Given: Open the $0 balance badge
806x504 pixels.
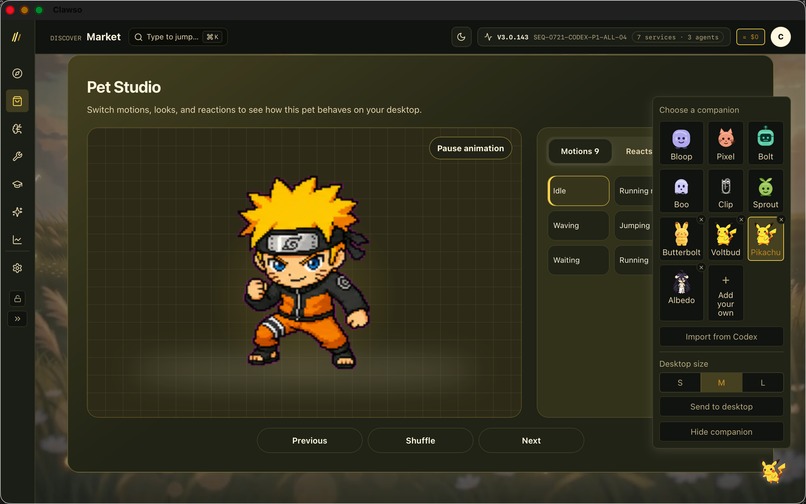Looking at the screenshot, I should 750,37.
